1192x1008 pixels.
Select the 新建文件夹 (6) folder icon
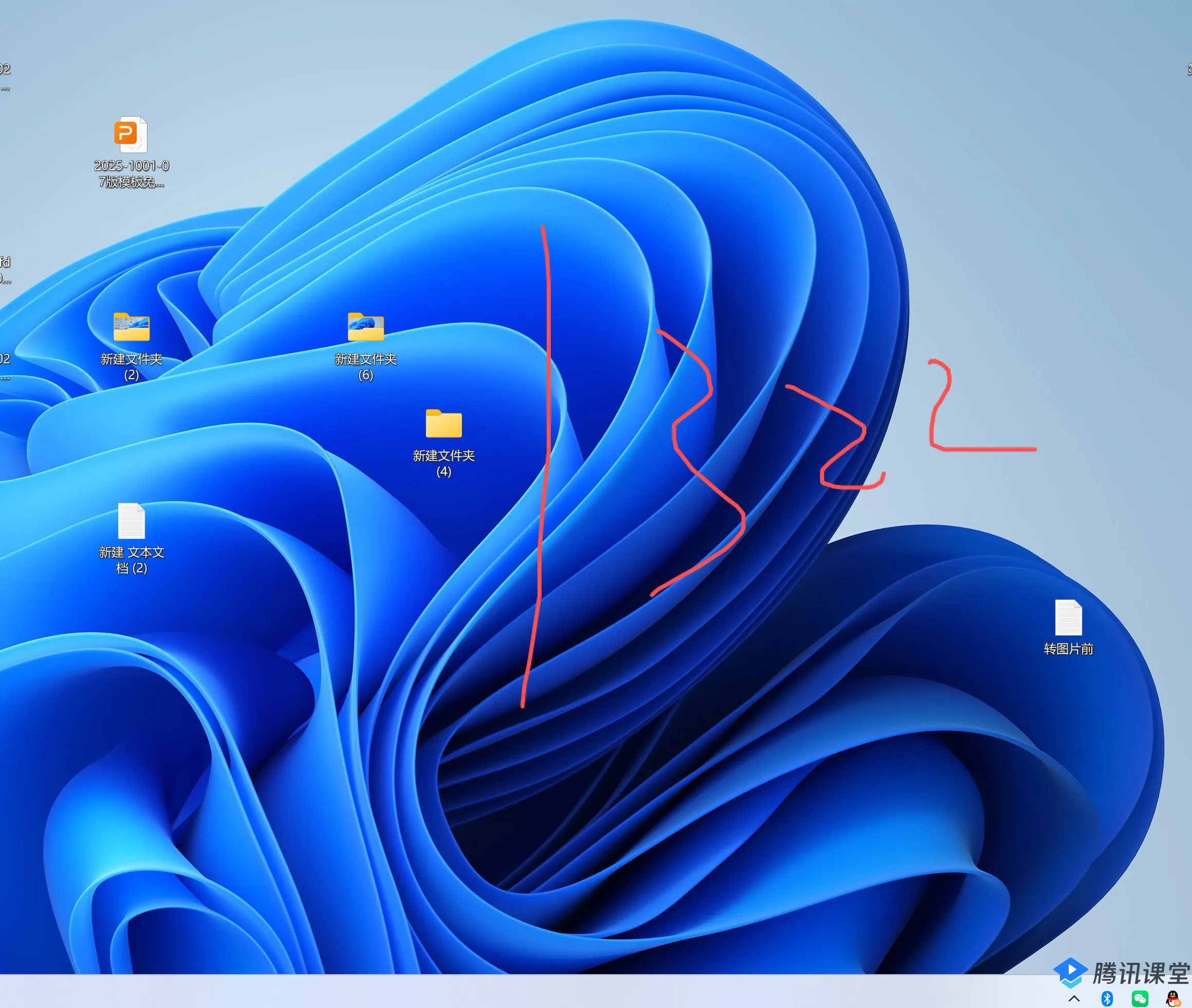366,327
